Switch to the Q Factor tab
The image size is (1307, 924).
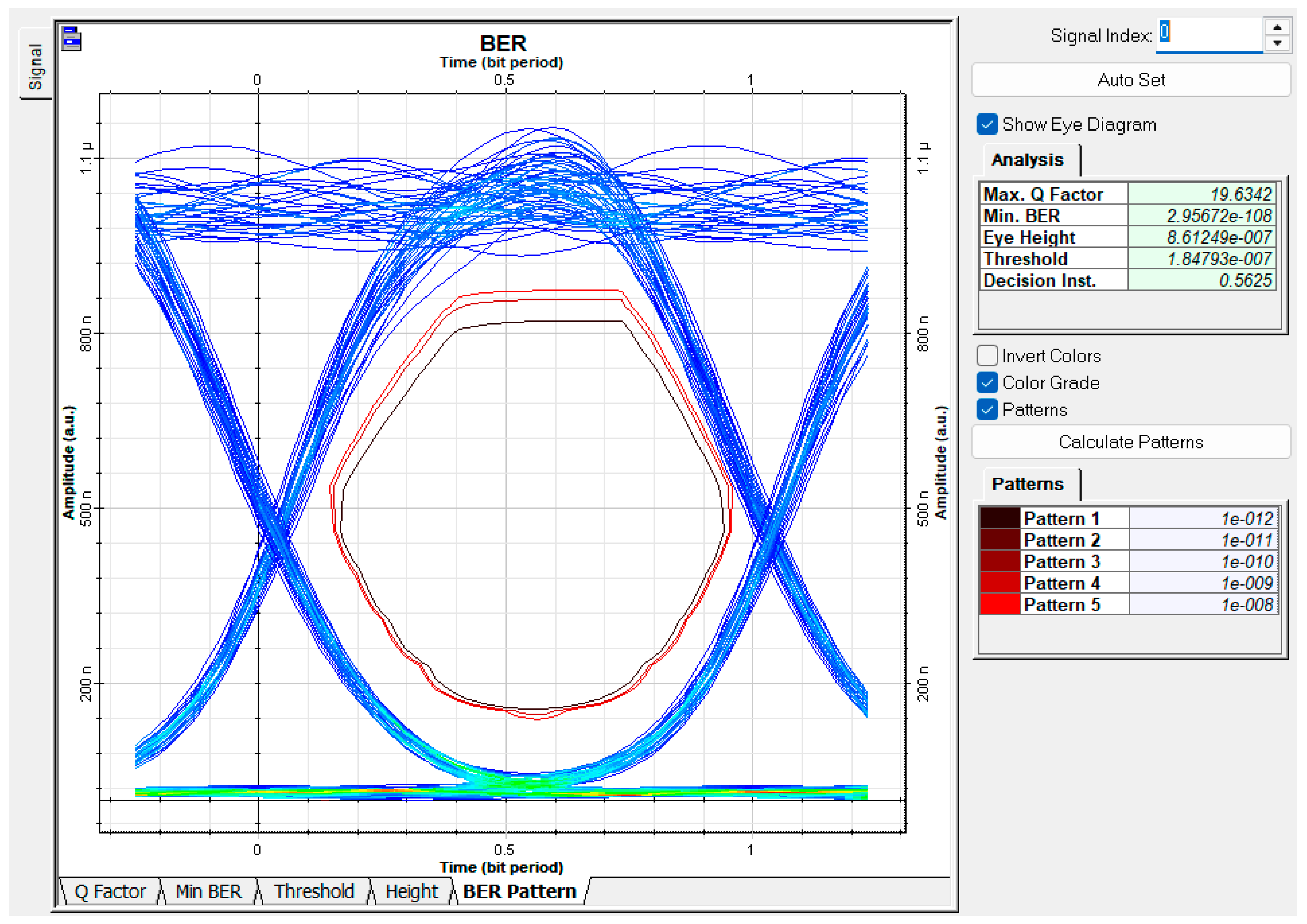click(110, 891)
